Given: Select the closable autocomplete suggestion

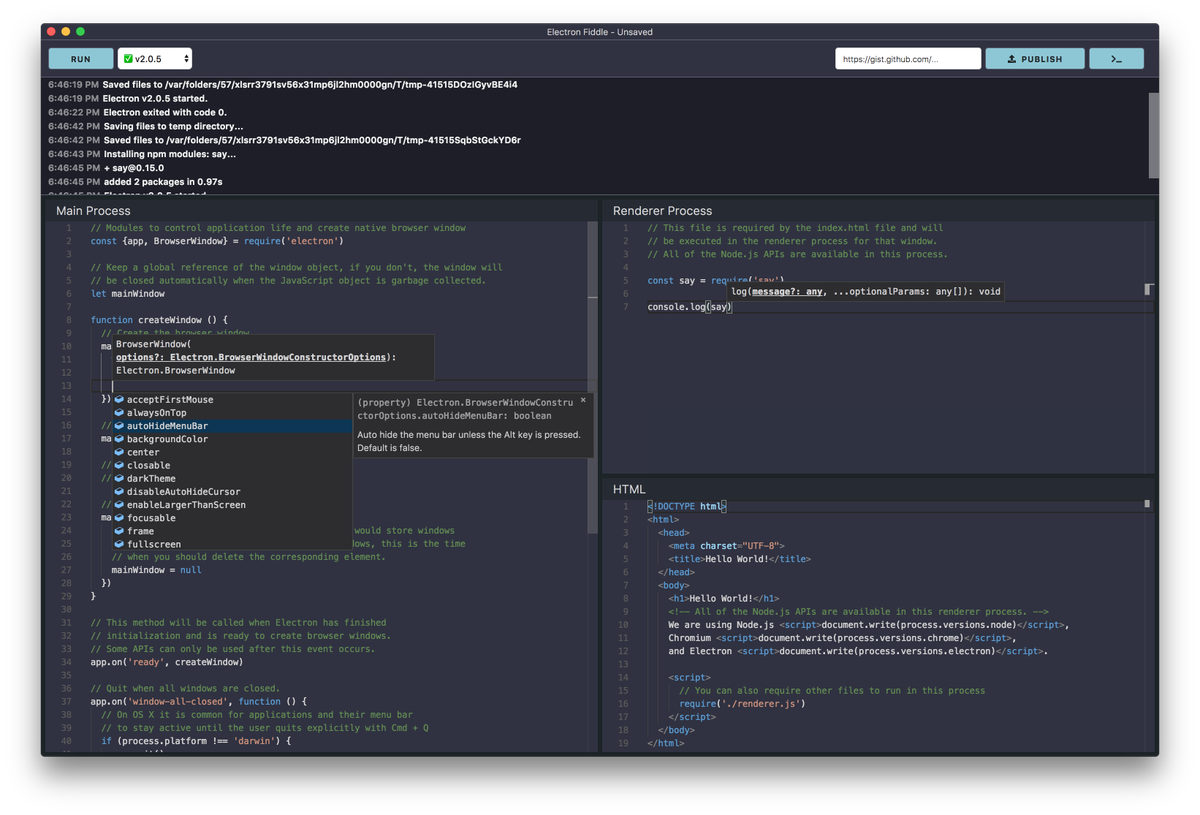Looking at the screenshot, I should pos(232,465).
